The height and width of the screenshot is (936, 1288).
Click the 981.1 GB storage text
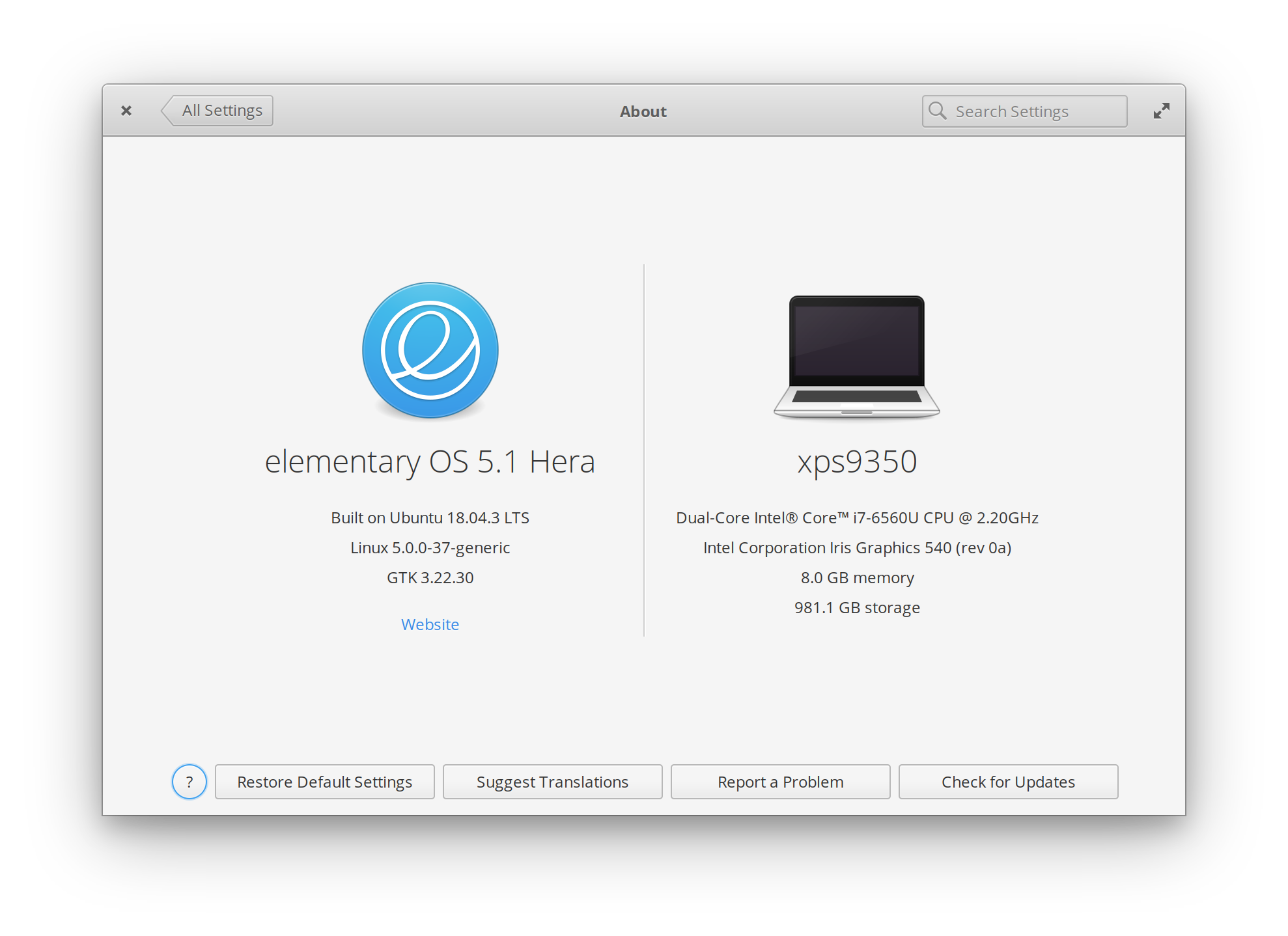(x=857, y=607)
